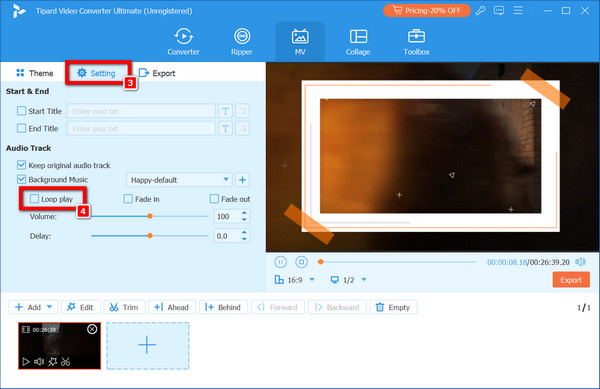Click the Behind button

coord(223,307)
